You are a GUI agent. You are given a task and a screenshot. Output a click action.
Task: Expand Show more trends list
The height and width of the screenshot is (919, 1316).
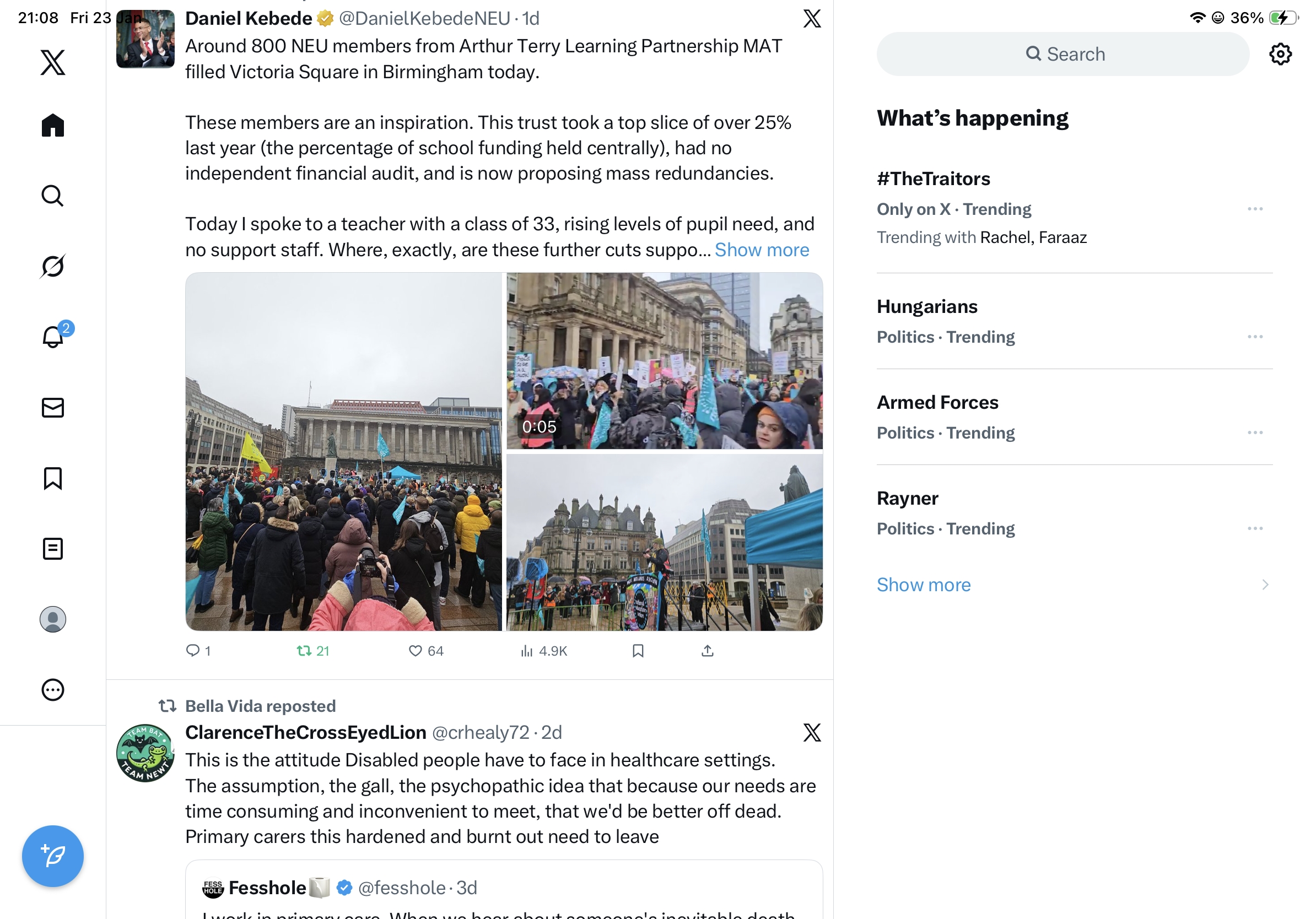click(924, 585)
